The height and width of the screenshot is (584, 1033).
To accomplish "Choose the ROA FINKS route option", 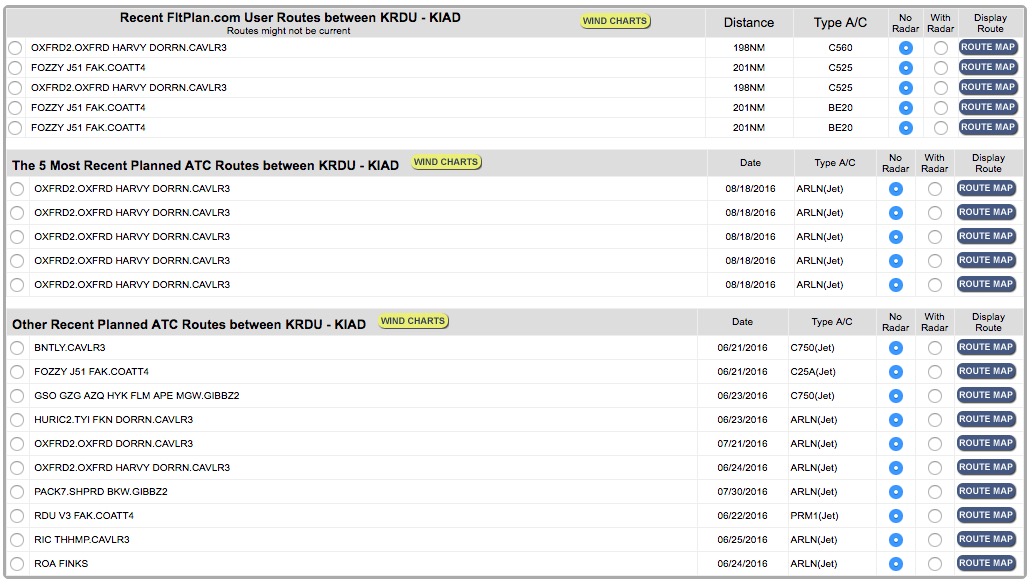I will tap(17, 564).
